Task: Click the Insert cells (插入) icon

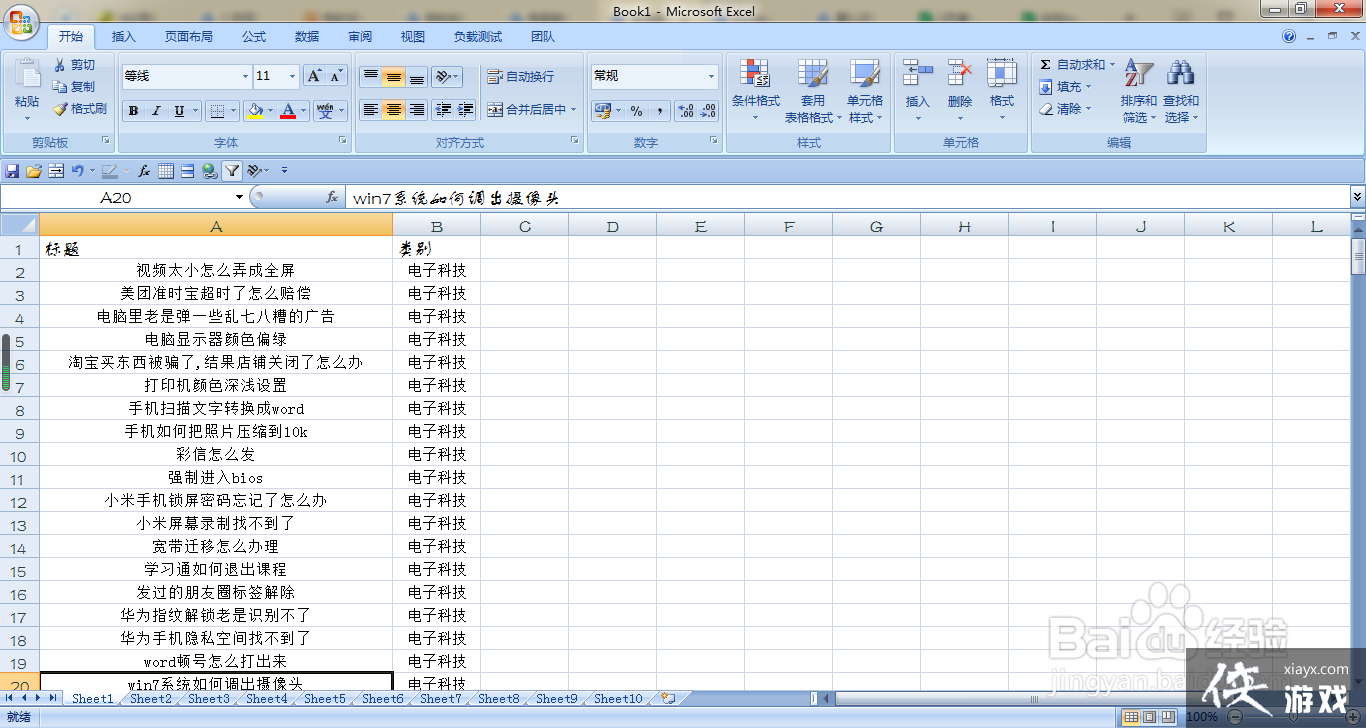Action: point(917,73)
